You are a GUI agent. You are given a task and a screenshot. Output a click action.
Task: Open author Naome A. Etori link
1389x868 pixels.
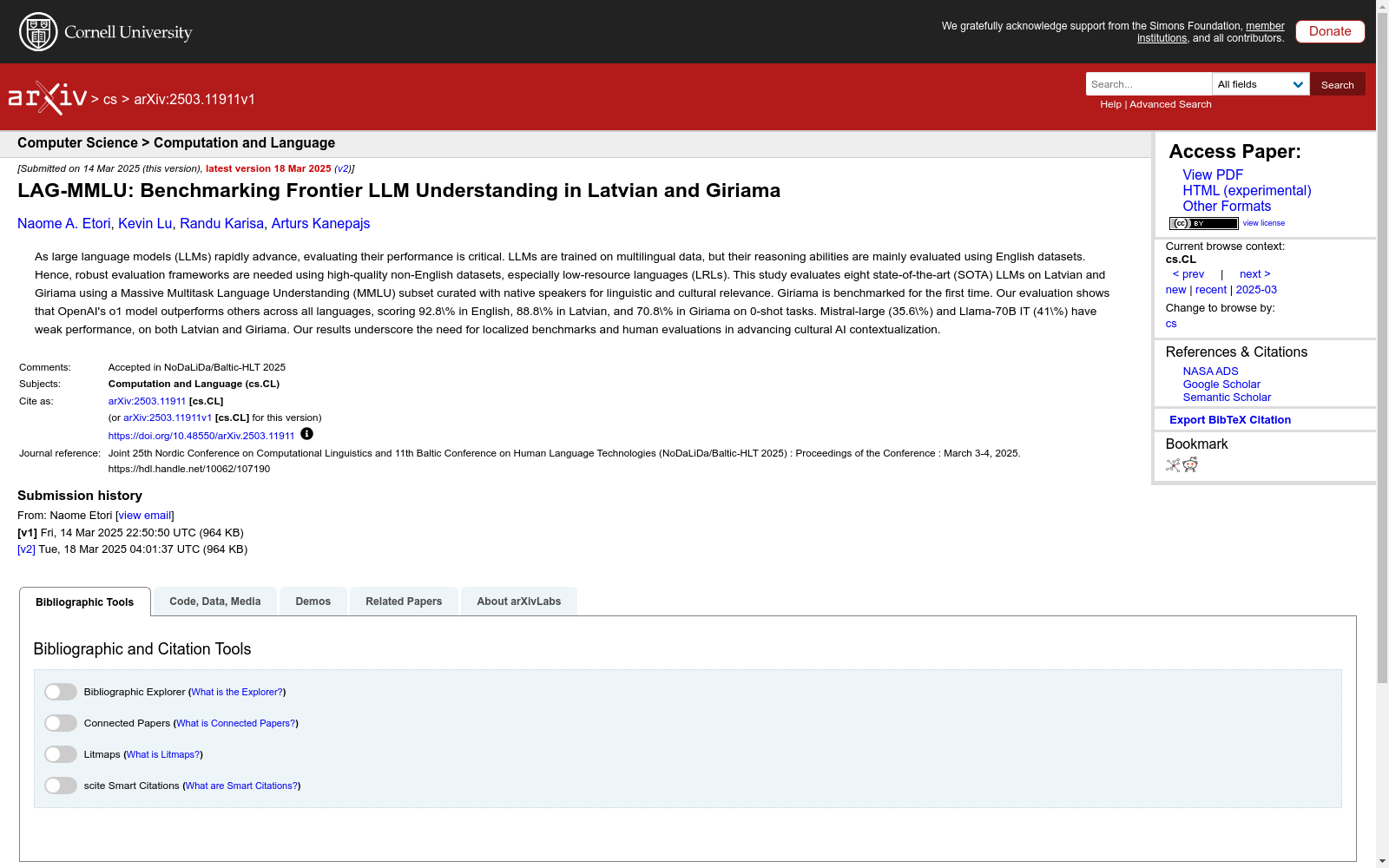pyautogui.click(x=64, y=224)
